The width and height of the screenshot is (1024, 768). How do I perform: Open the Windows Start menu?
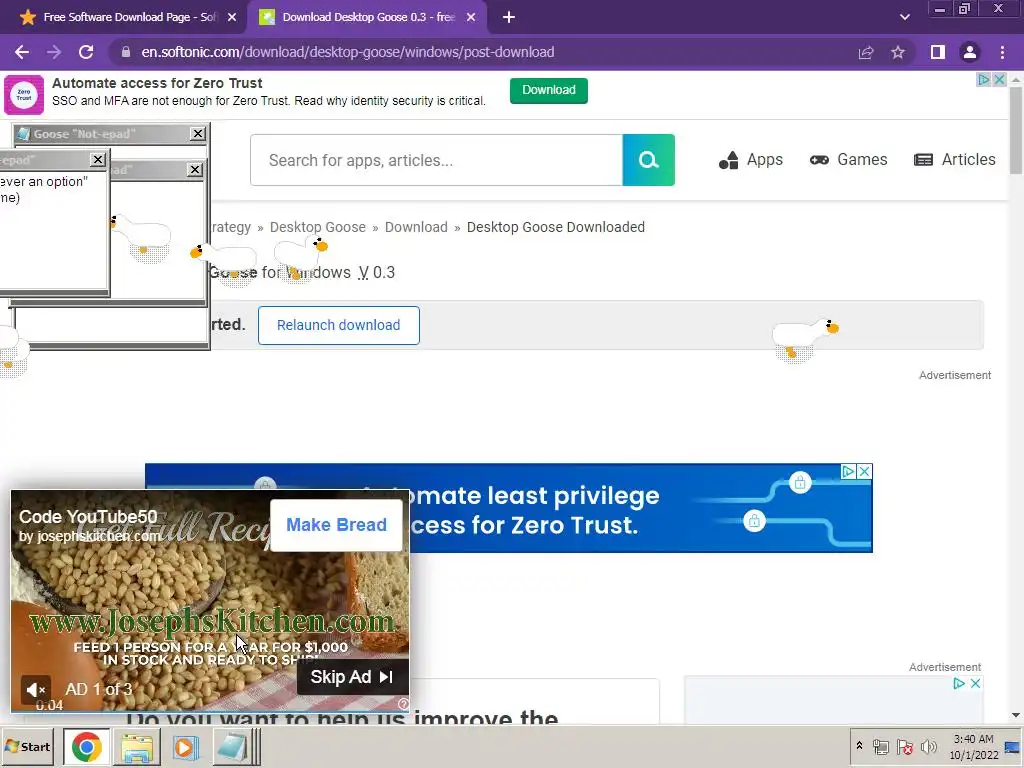coord(27,747)
